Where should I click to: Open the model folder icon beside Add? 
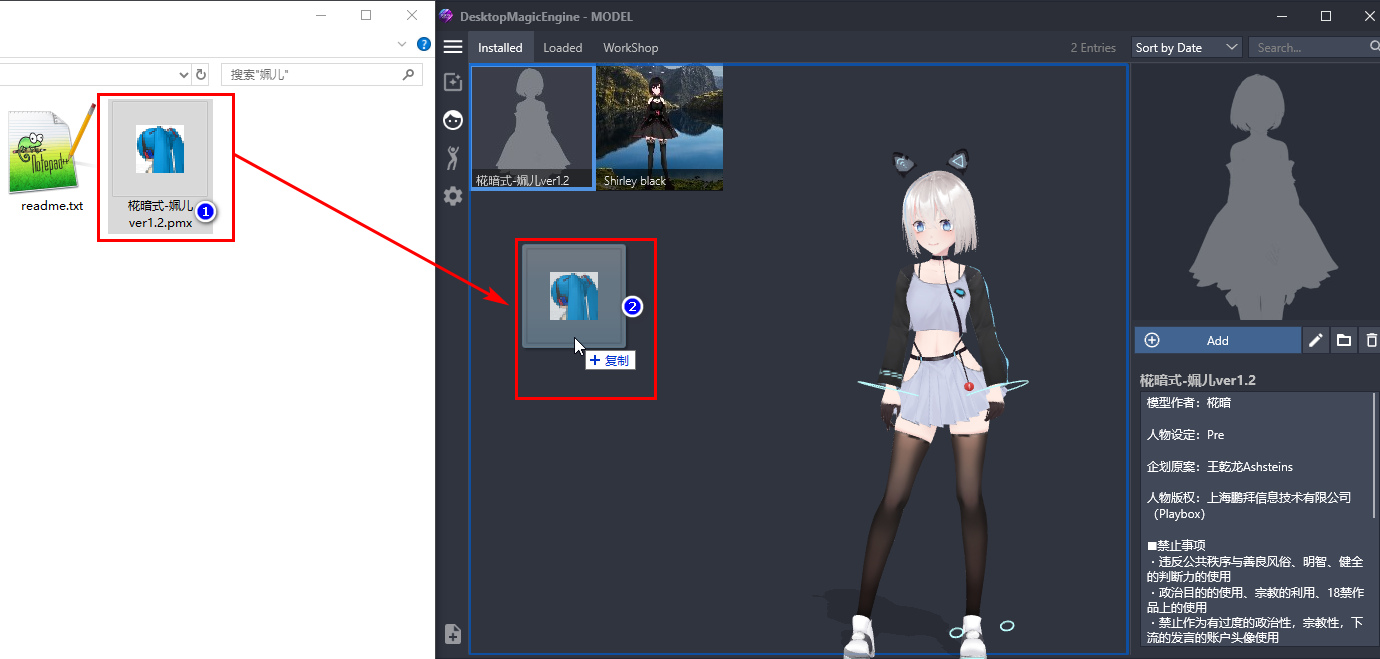[x=1344, y=341]
